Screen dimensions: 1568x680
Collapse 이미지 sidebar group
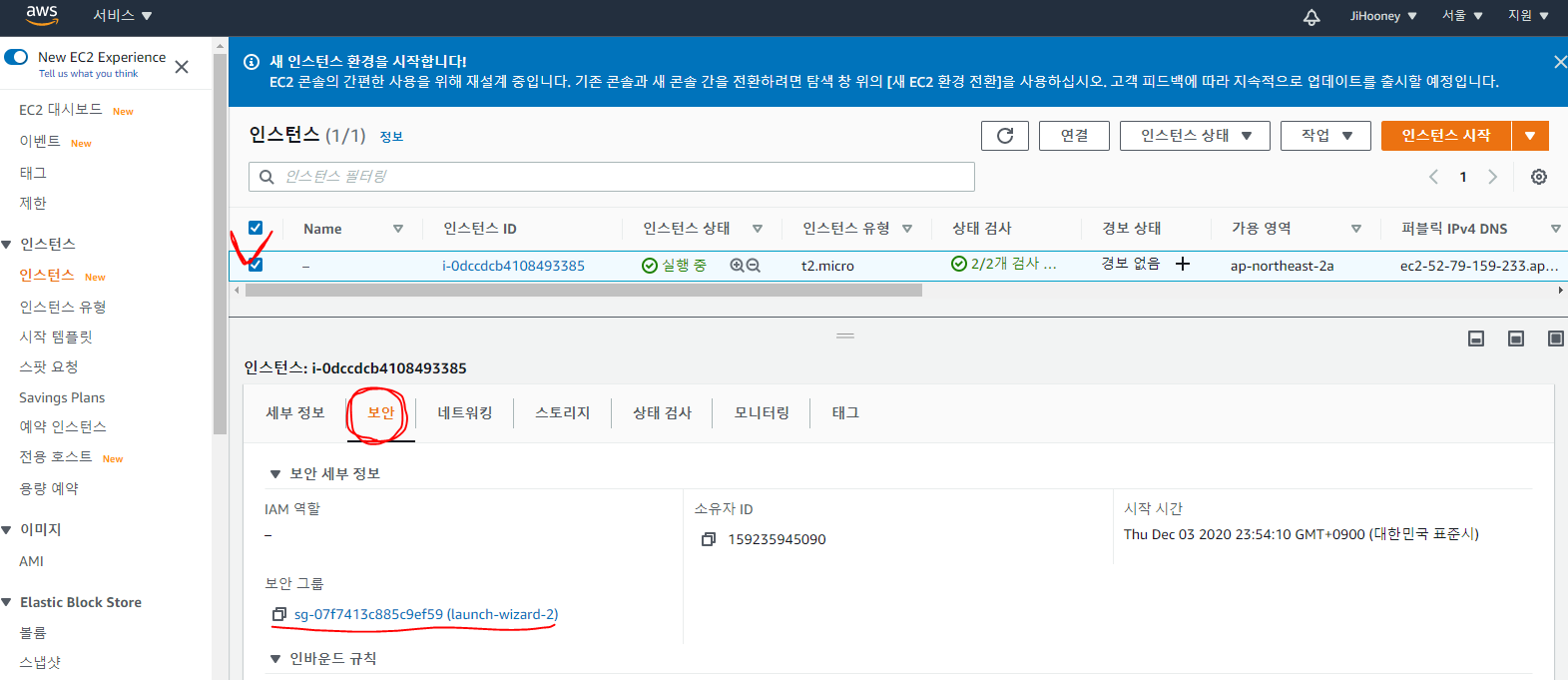tap(7, 530)
